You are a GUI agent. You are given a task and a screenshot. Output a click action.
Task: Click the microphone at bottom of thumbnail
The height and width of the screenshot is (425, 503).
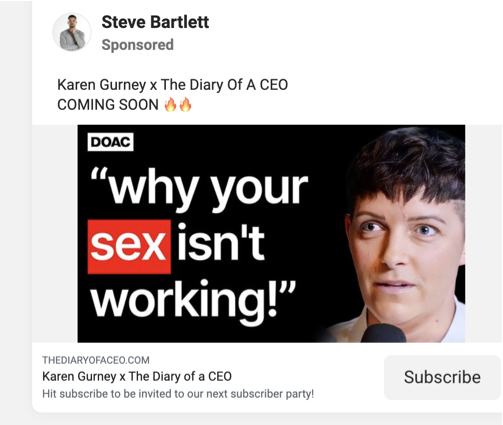383,333
